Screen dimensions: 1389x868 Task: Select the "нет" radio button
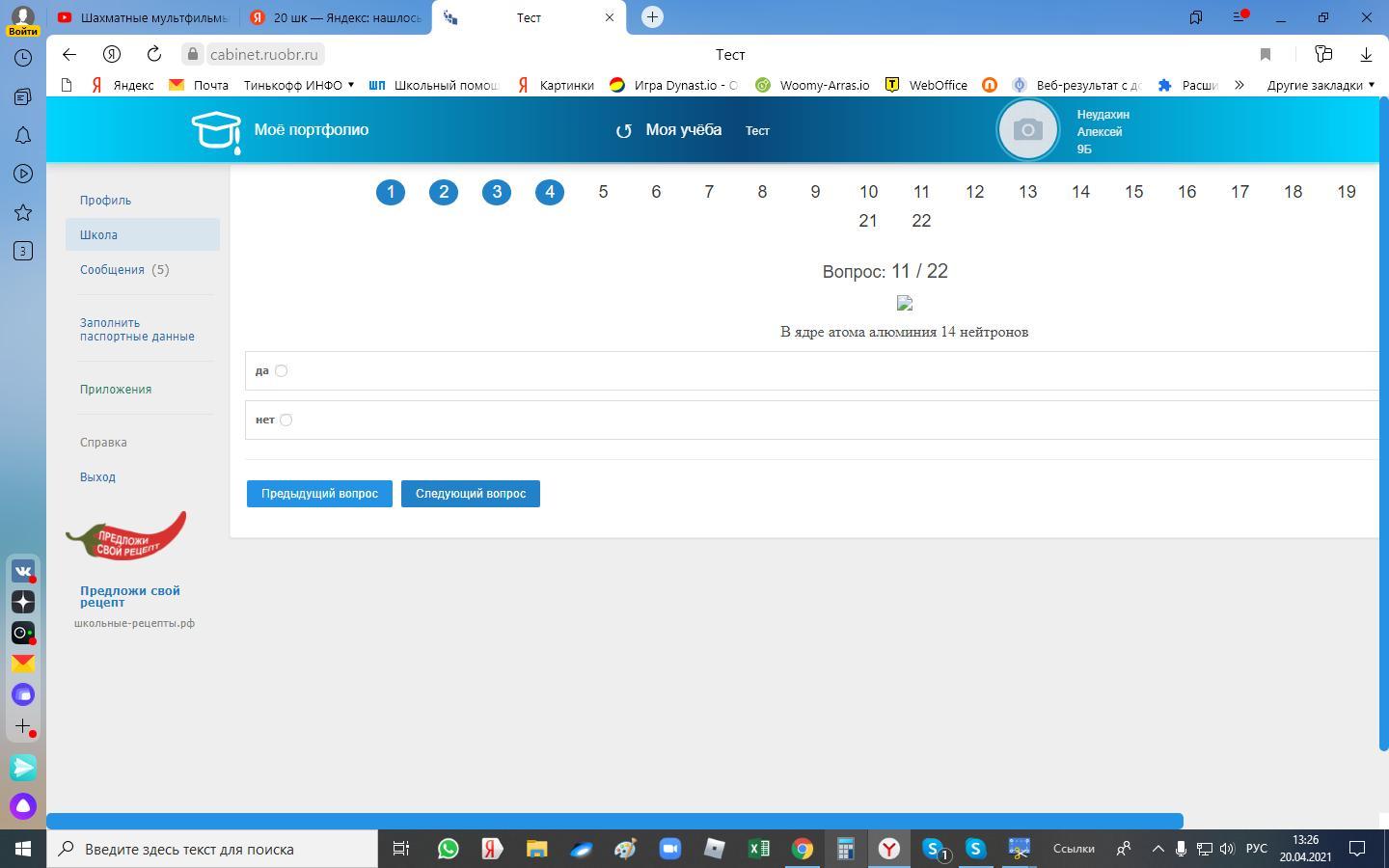286,420
